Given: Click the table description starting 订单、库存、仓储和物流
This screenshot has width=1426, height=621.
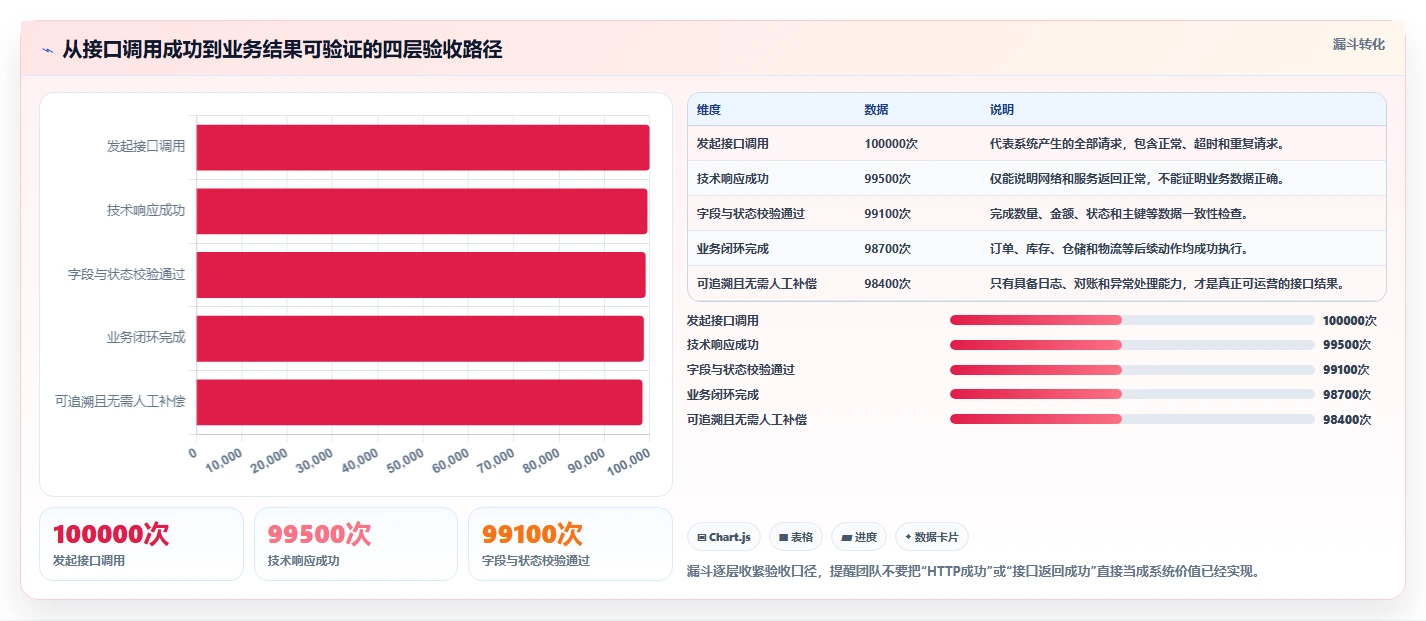Looking at the screenshot, I should click(1119, 248).
